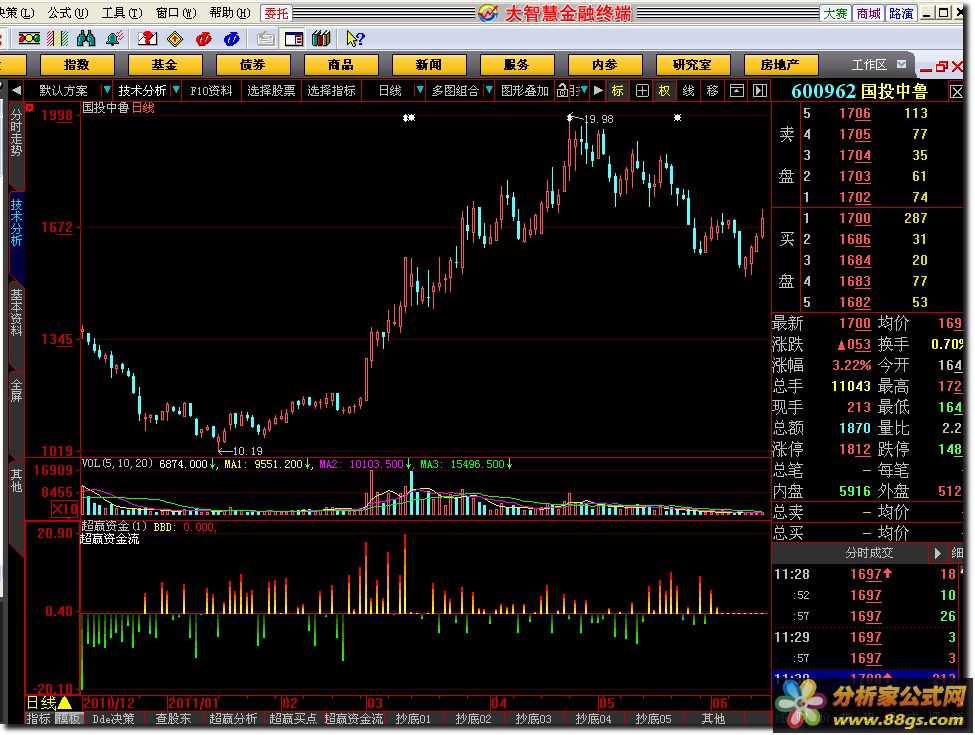
Task: Click 选择指标 in chart toolbar
Action: [x=331, y=91]
